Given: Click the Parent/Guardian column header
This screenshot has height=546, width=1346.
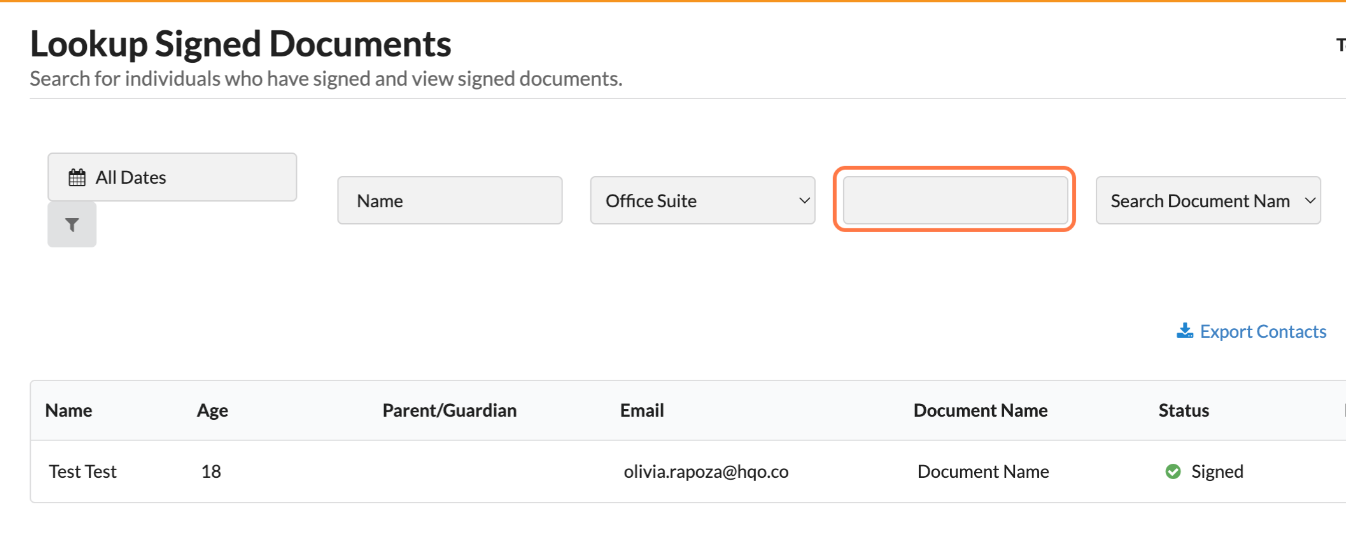Looking at the screenshot, I should (449, 411).
